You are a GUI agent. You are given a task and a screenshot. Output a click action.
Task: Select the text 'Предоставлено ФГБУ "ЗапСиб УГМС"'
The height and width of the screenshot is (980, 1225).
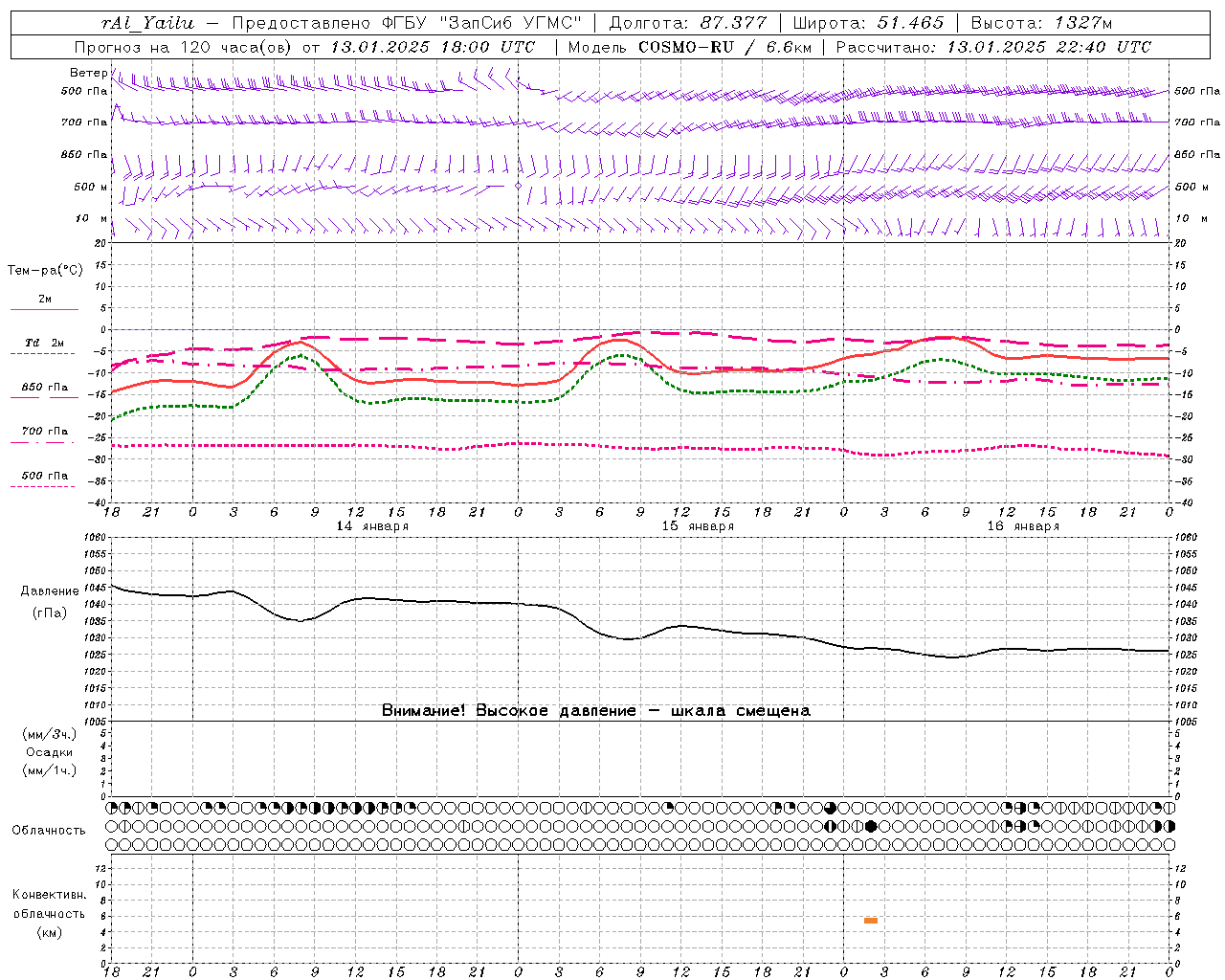pyautogui.click(x=407, y=23)
